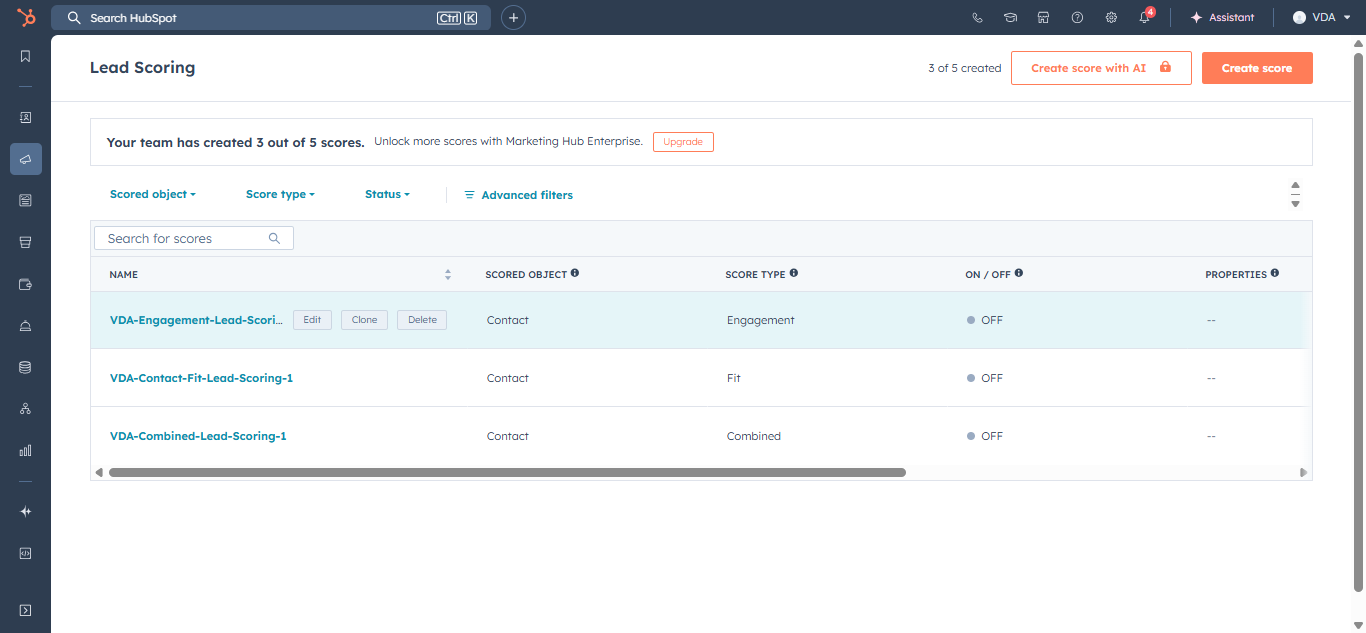Click the 3 of 5 created text
1366x633 pixels.
(x=964, y=68)
